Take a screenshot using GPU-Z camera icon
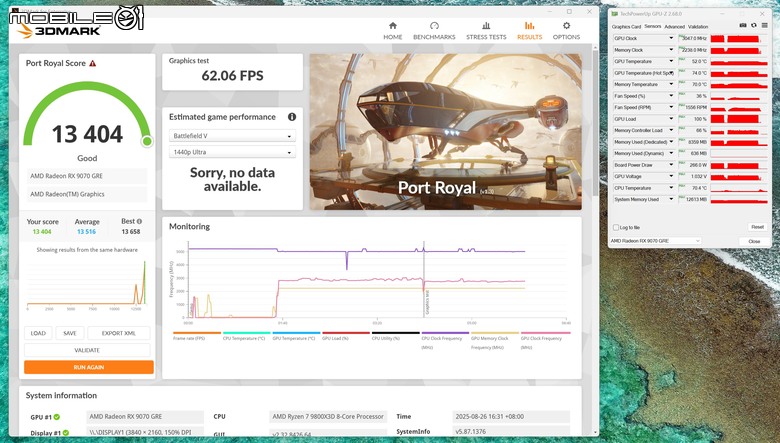The height and width of the screenshot is (443, 780). [743, 25]
